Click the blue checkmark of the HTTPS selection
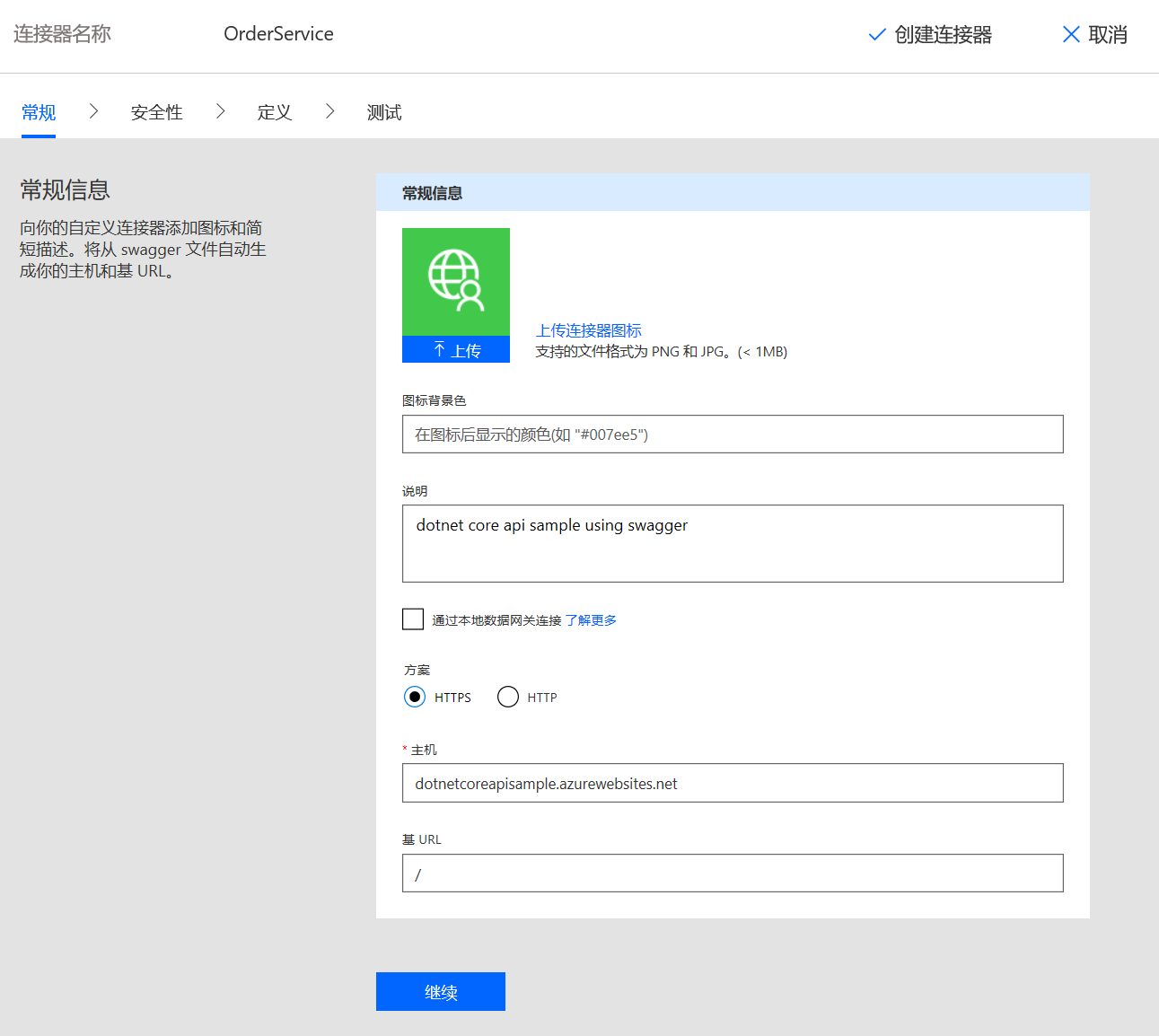This screenshot has height=1036, width=1159. pyautogui.click(x=414, y=697)
